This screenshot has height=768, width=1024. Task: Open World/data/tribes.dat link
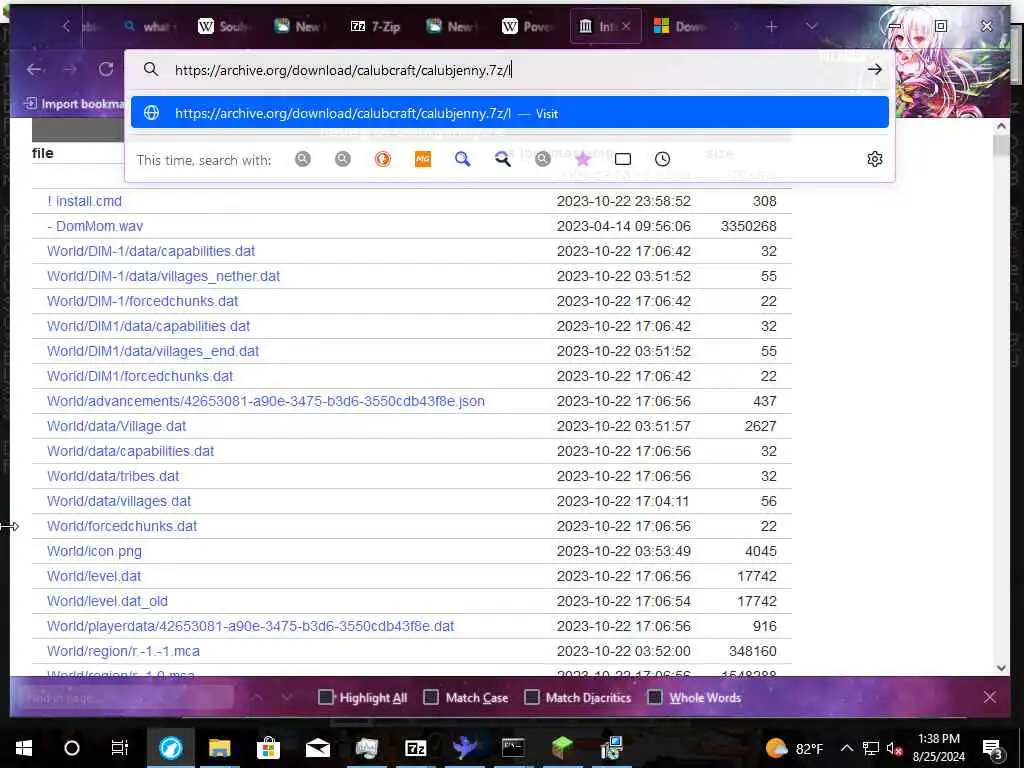[x=113, y=476]
